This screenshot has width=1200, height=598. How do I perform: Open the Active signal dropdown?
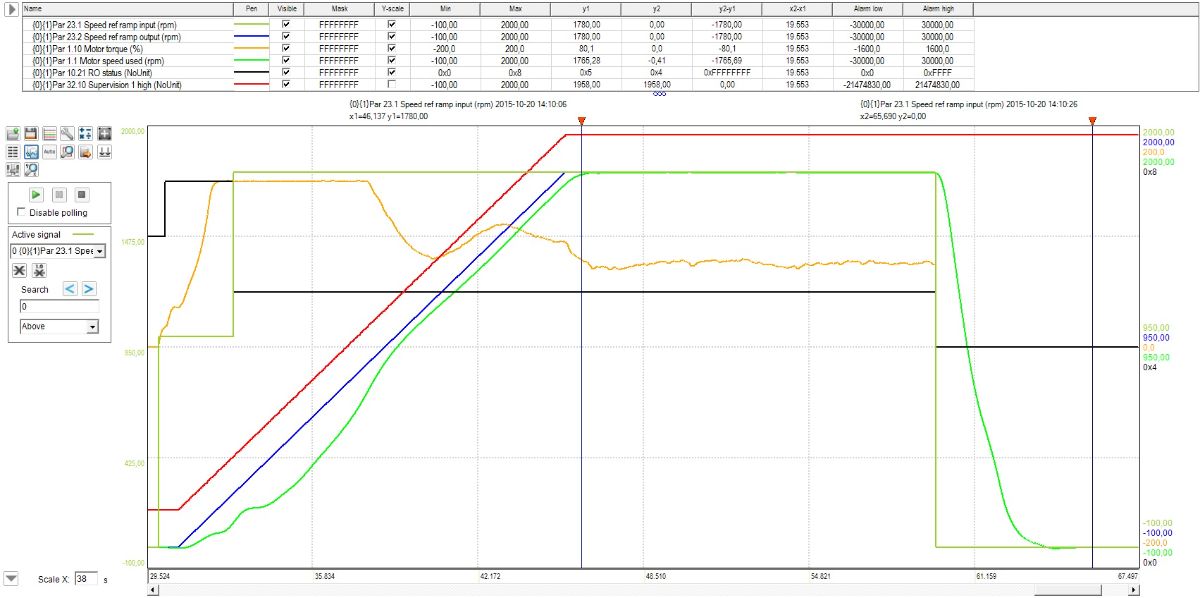[99, 251]
